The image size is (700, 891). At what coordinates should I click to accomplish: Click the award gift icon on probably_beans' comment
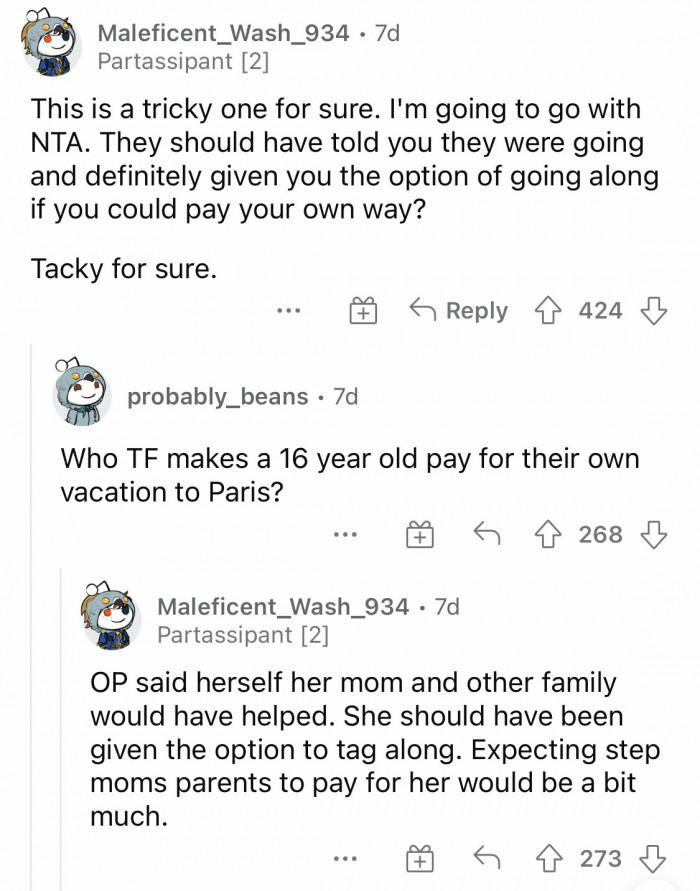pyautogui.click(x=421, y=534)
